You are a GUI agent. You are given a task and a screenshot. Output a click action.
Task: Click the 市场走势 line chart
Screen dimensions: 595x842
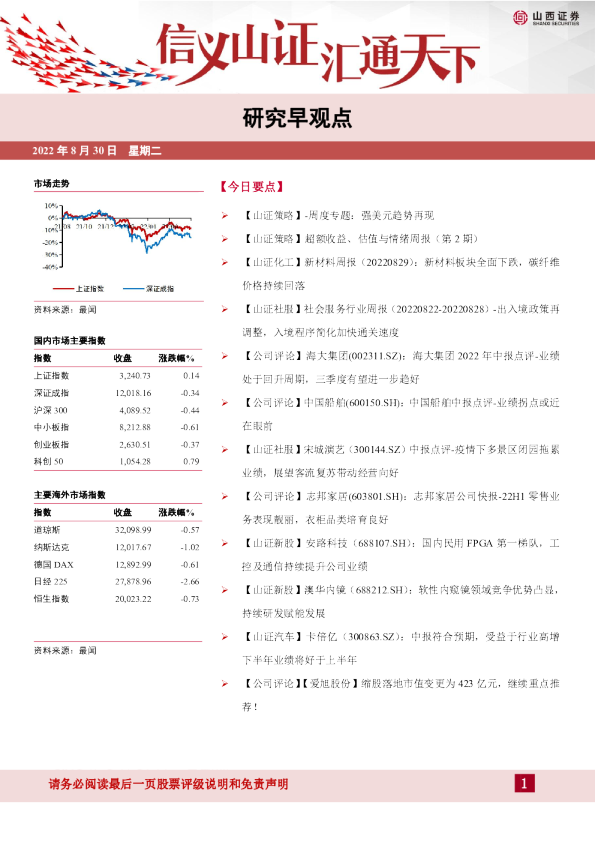pos(119,235)
